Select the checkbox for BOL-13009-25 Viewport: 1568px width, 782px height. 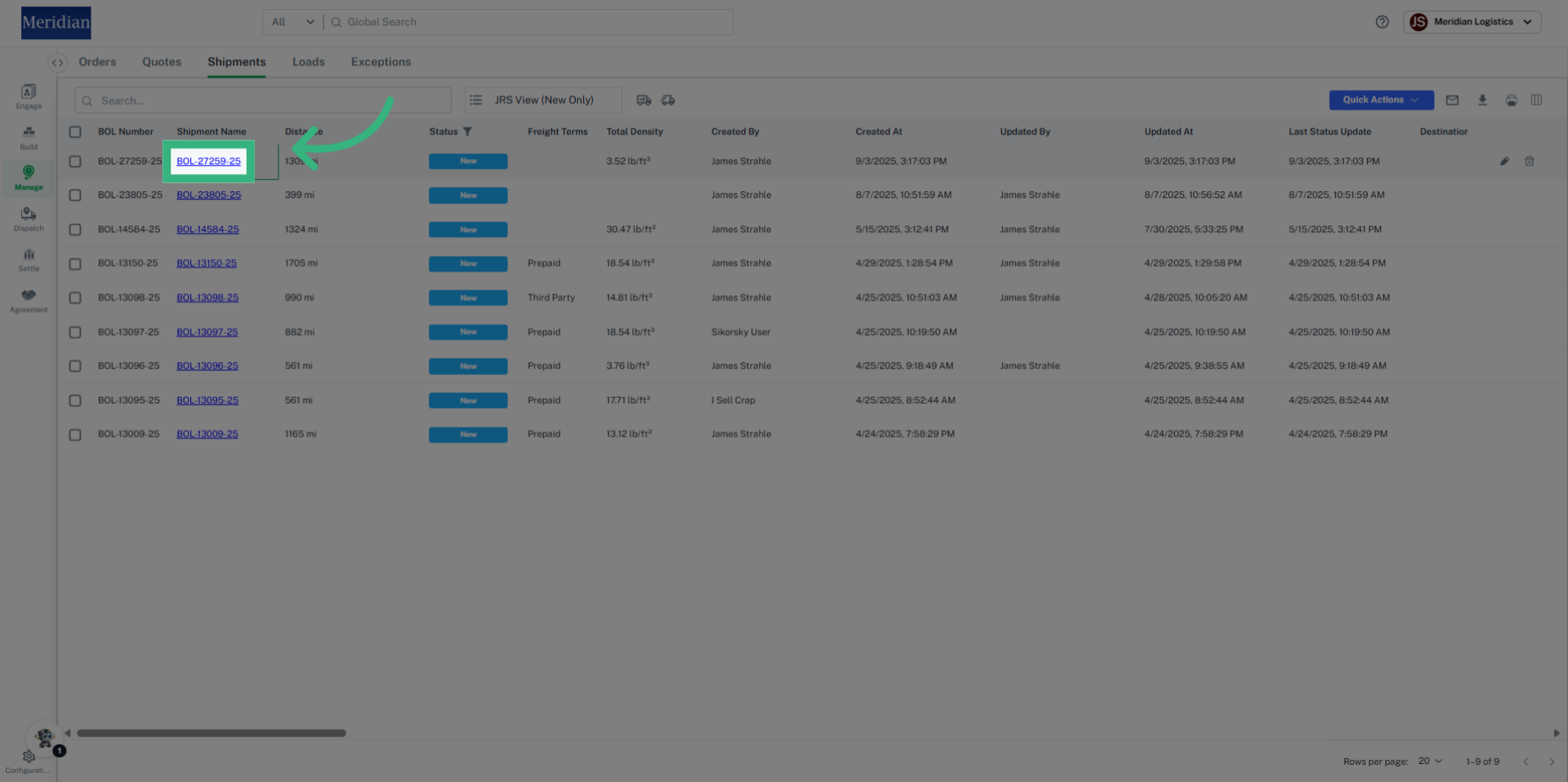(75, 435)
